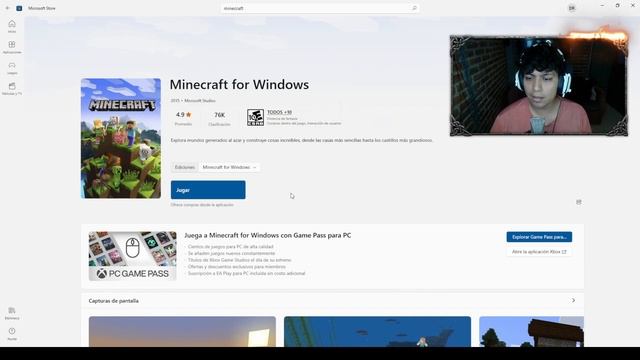Open the second underwater screenshot thumbnail
This screenshot has width=640, height=360.
(377, 331)
